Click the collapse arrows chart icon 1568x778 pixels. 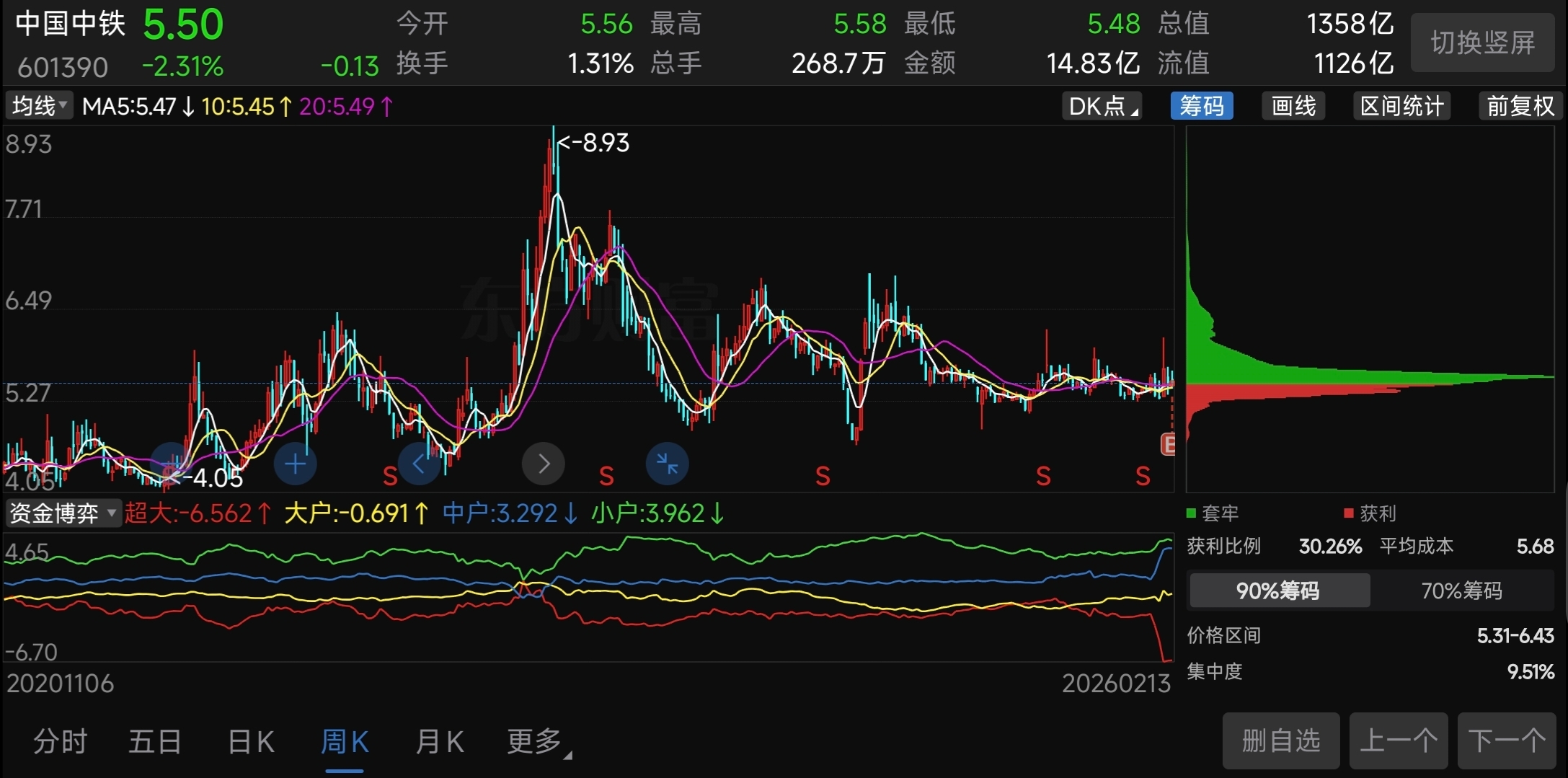click(668, 464)
